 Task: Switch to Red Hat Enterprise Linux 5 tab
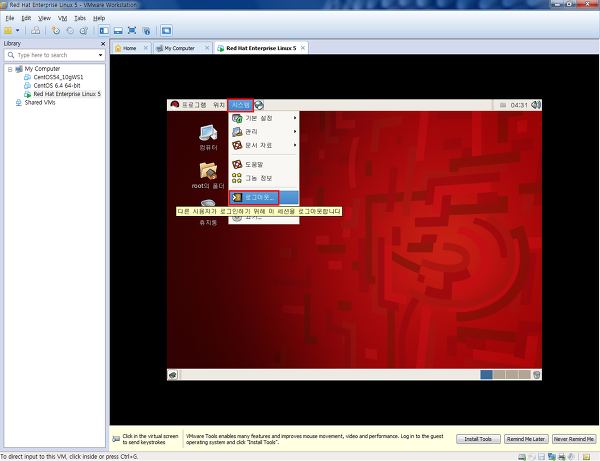coord(261,48)
